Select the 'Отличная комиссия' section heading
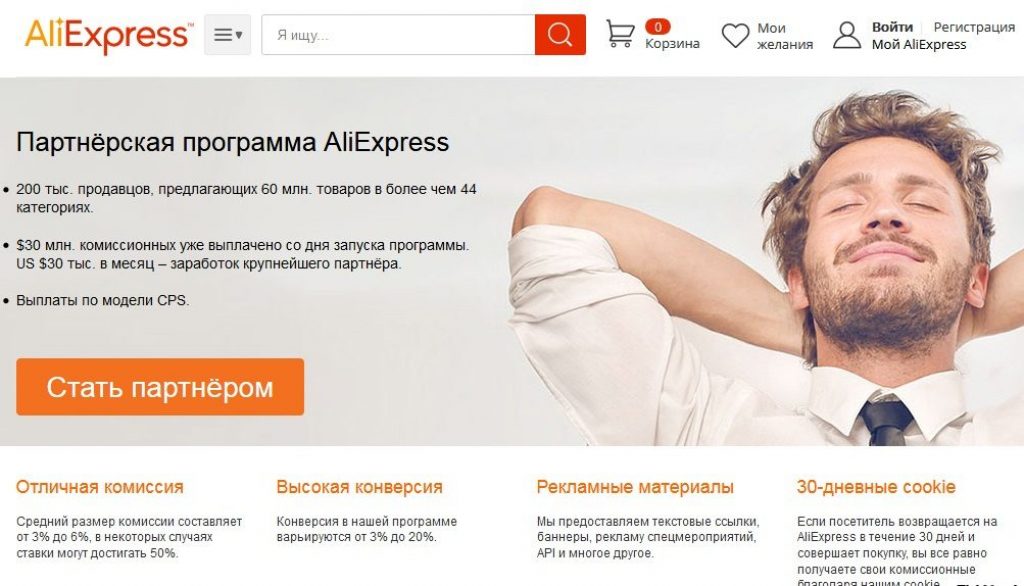The height and width of the screenshot is (586, 1024). click(99, 487)
